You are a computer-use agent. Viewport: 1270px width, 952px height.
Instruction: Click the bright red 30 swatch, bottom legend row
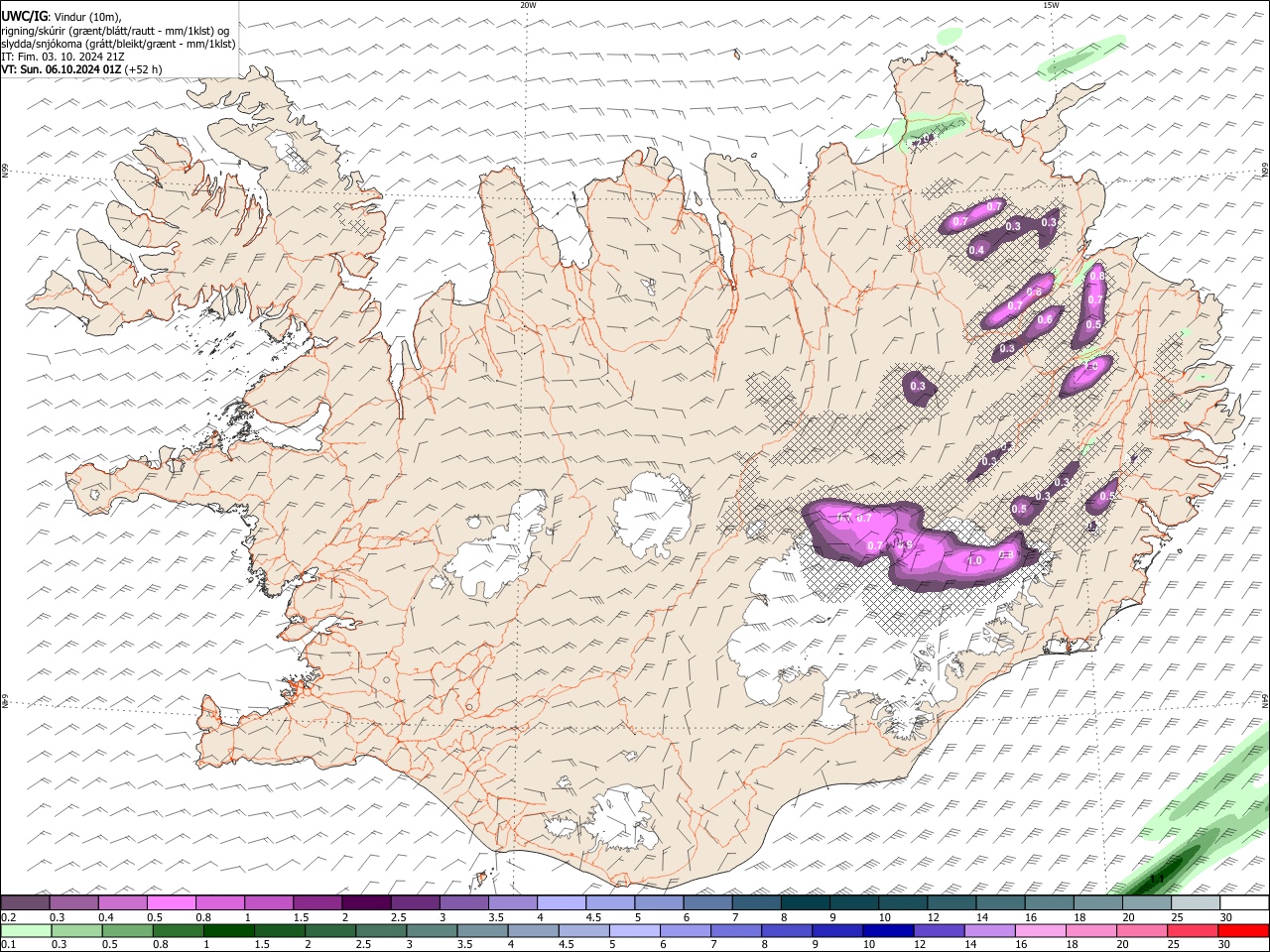1244,930
